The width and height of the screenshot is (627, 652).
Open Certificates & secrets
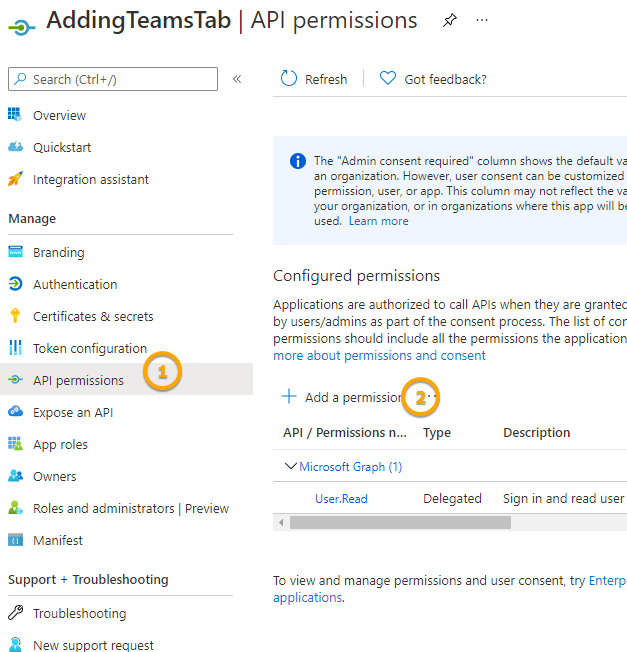pyautogui.click(x=93, y=316)
